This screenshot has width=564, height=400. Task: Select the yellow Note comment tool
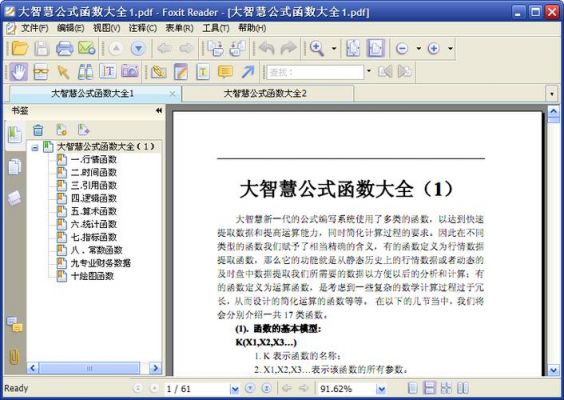click(225, 72)
